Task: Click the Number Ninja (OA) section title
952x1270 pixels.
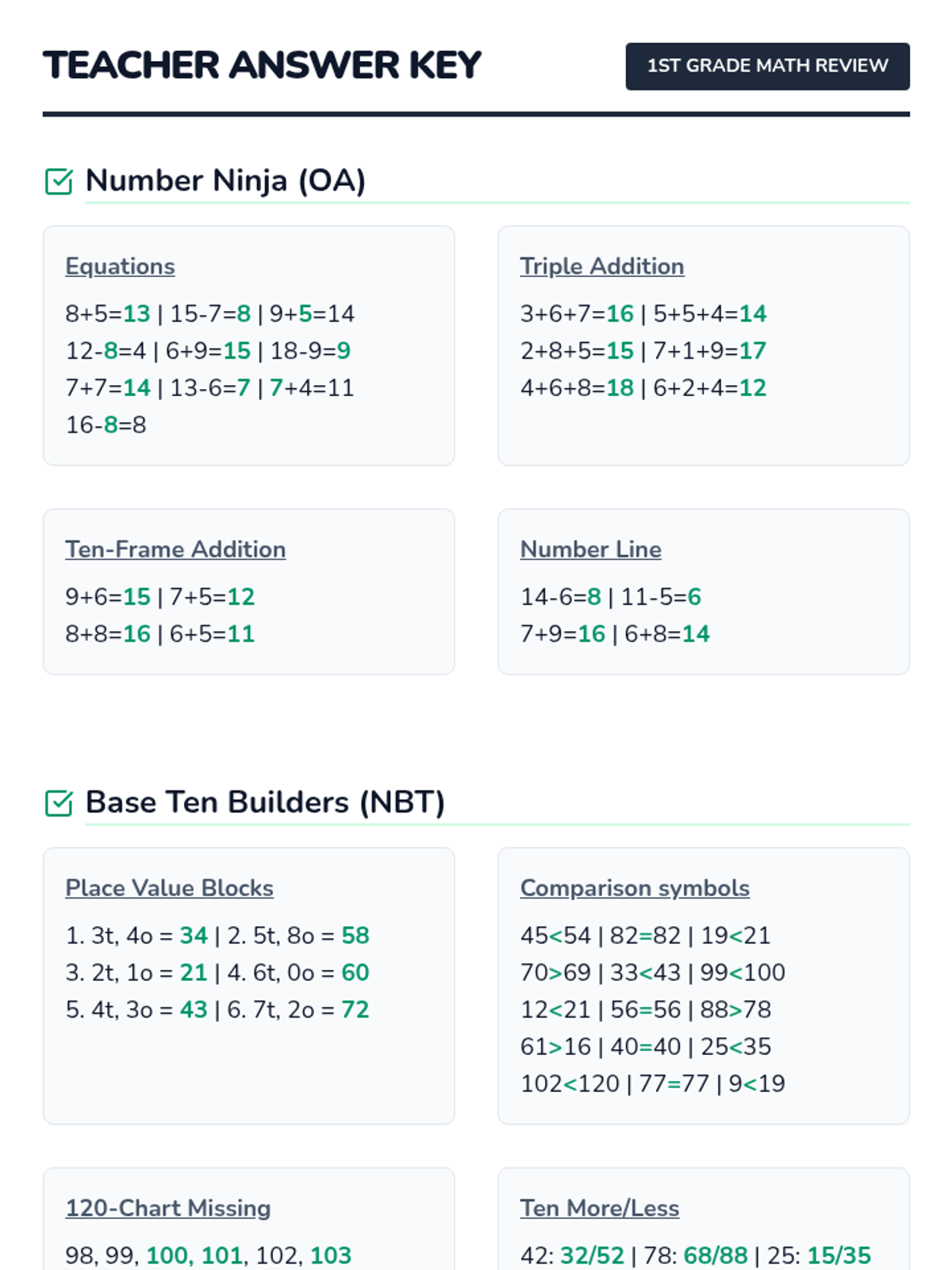Action: [x=225, y=181]
